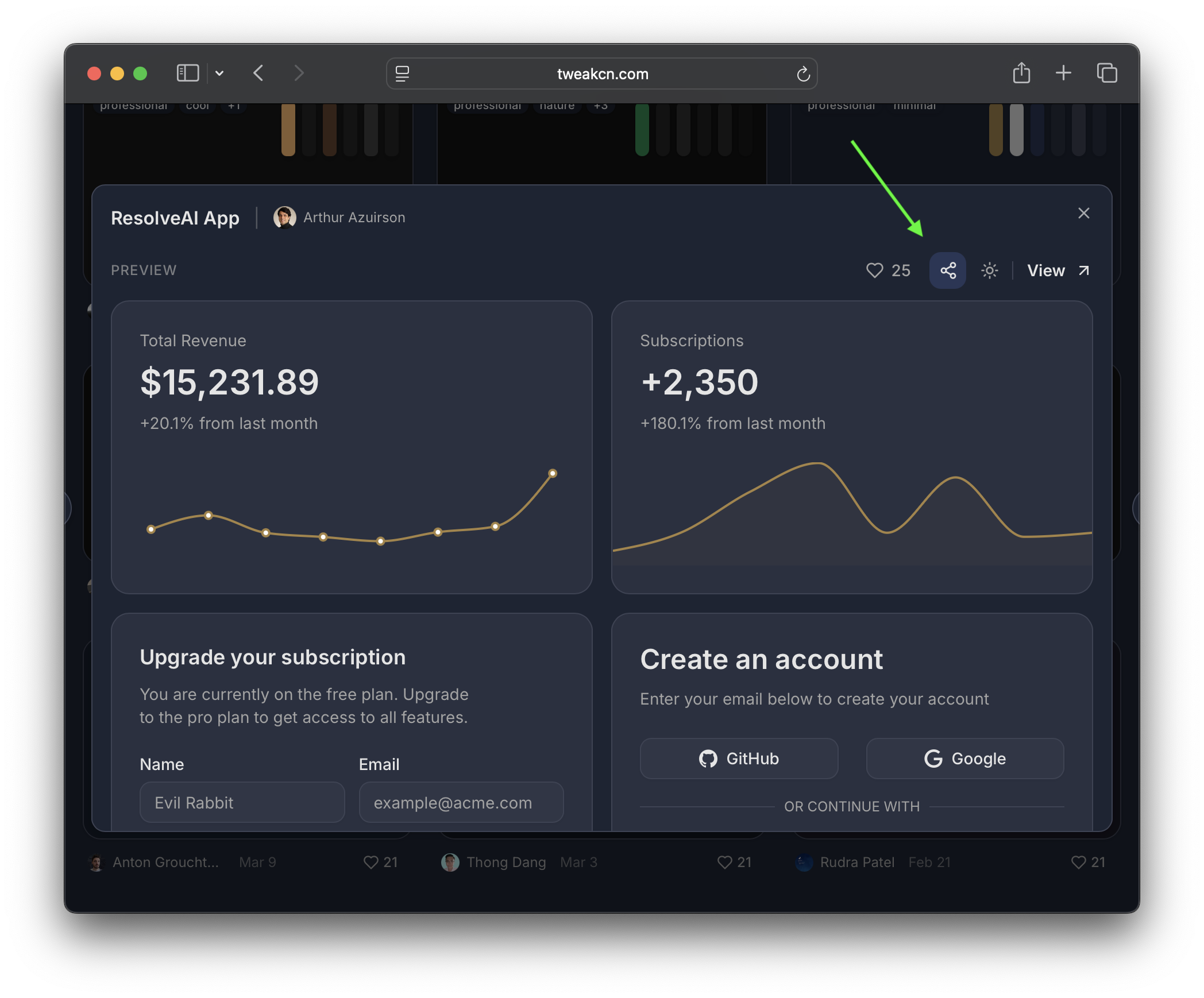This screenshot has width=1204, height=998.
Task: Go back with the browser back arrow
Action: click(x=259, y=74)
